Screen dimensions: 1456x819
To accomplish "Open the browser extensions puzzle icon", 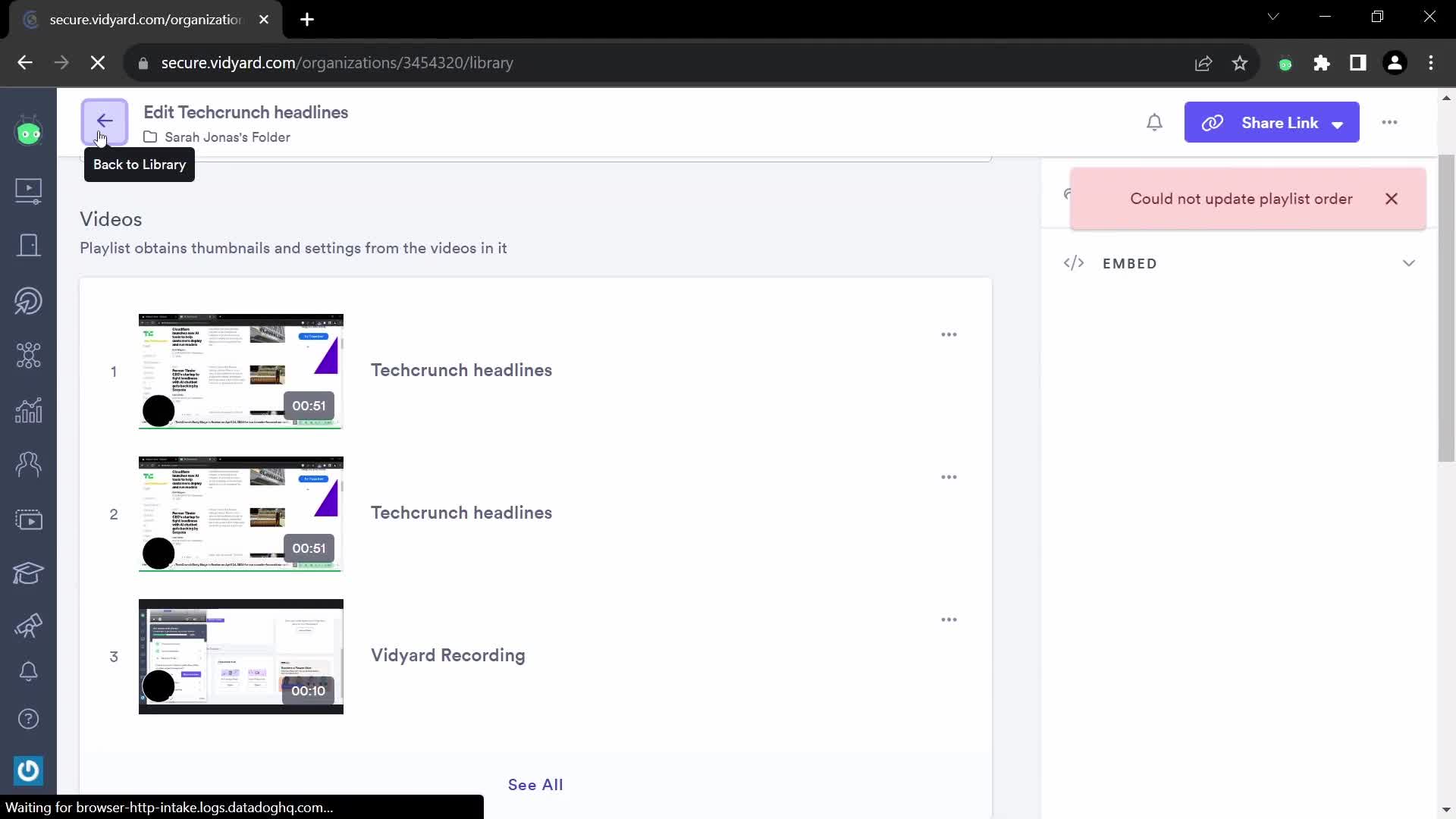I will pyautogui.click(x=1322, y=63).
